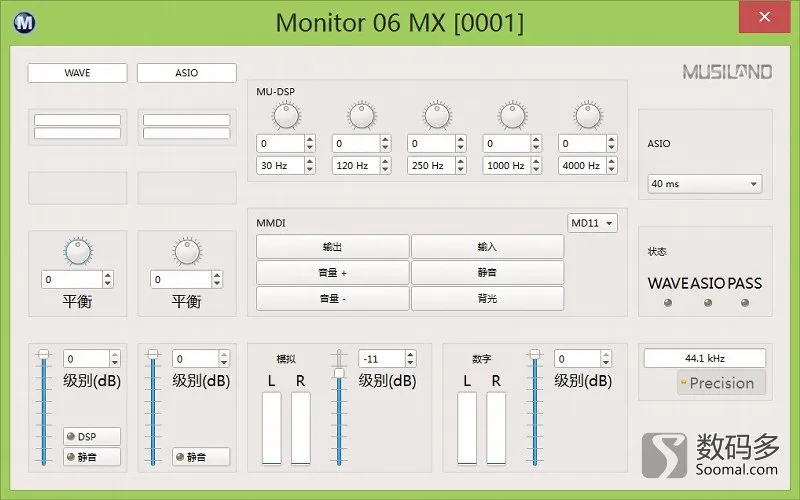Viewport: 800px width, 500px height.
Task: Close the Monitor 06 MX window
Action: pyautogui.click(x=764, y=17)
